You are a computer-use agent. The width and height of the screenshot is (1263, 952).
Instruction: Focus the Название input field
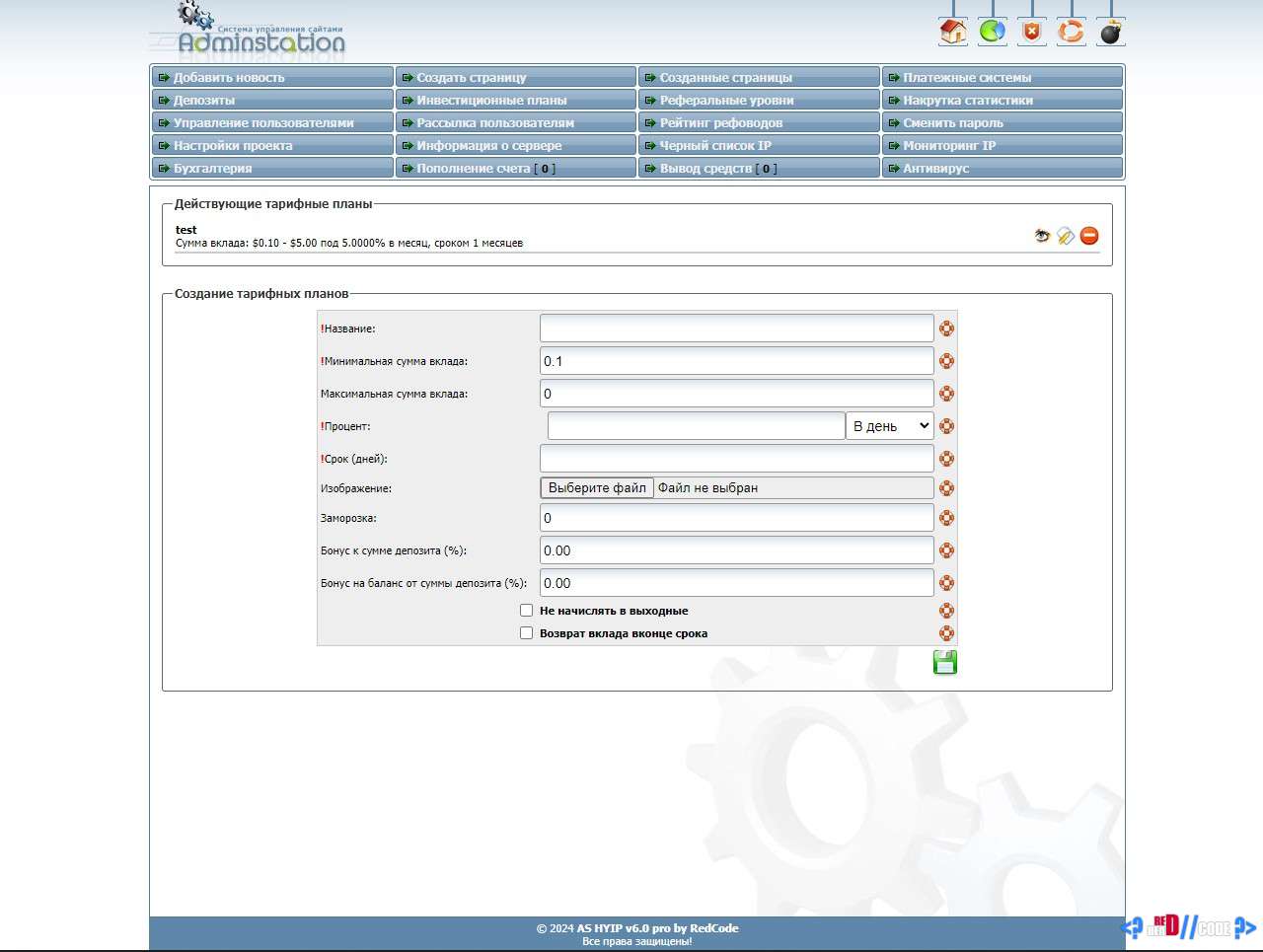[x=736, y=329]
